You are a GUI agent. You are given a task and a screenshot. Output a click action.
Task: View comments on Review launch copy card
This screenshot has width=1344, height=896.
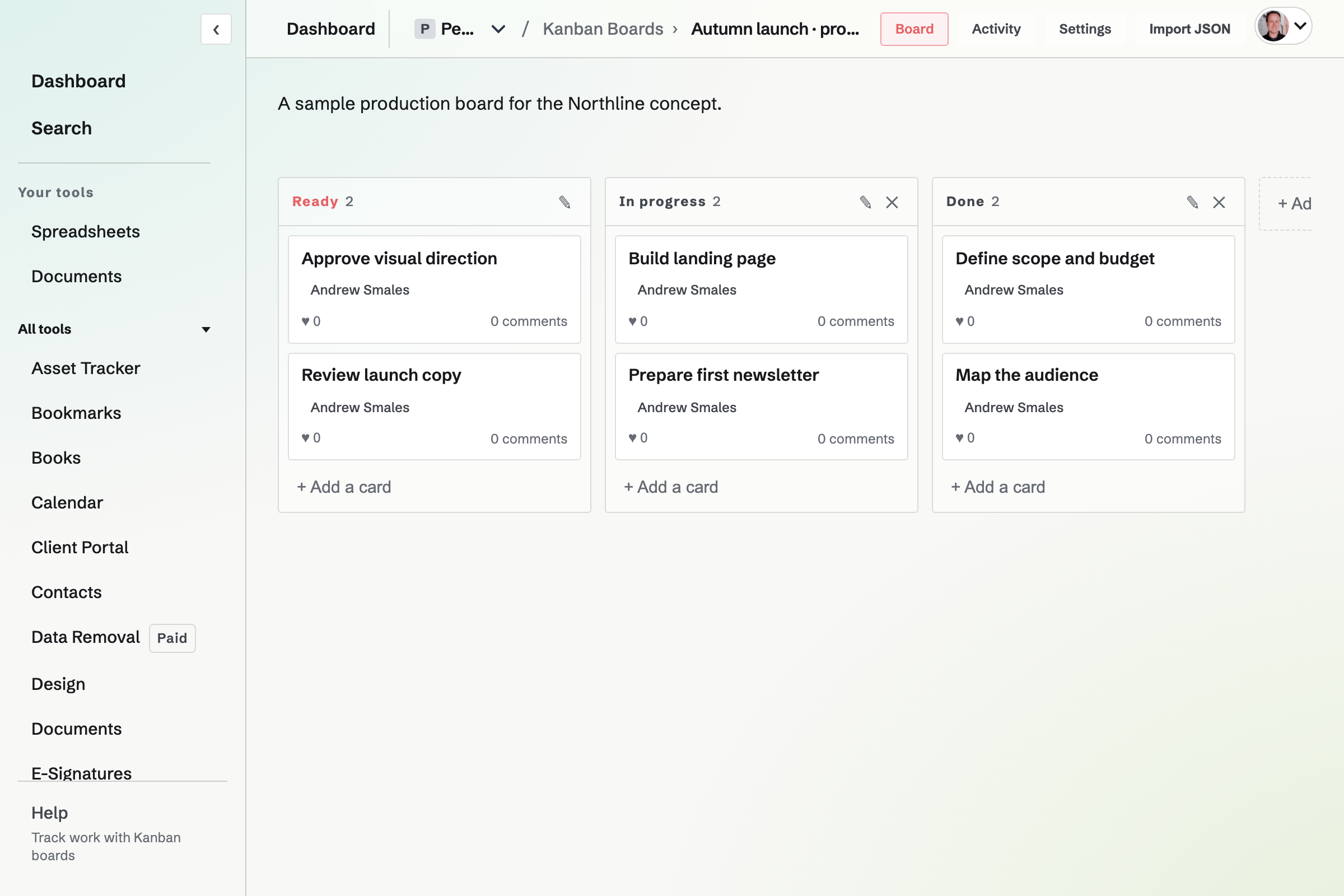tap(529, 439)
